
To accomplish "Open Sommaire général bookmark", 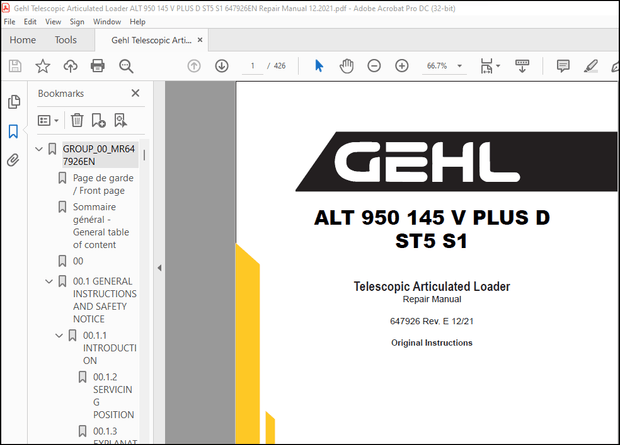I will 101,225.
